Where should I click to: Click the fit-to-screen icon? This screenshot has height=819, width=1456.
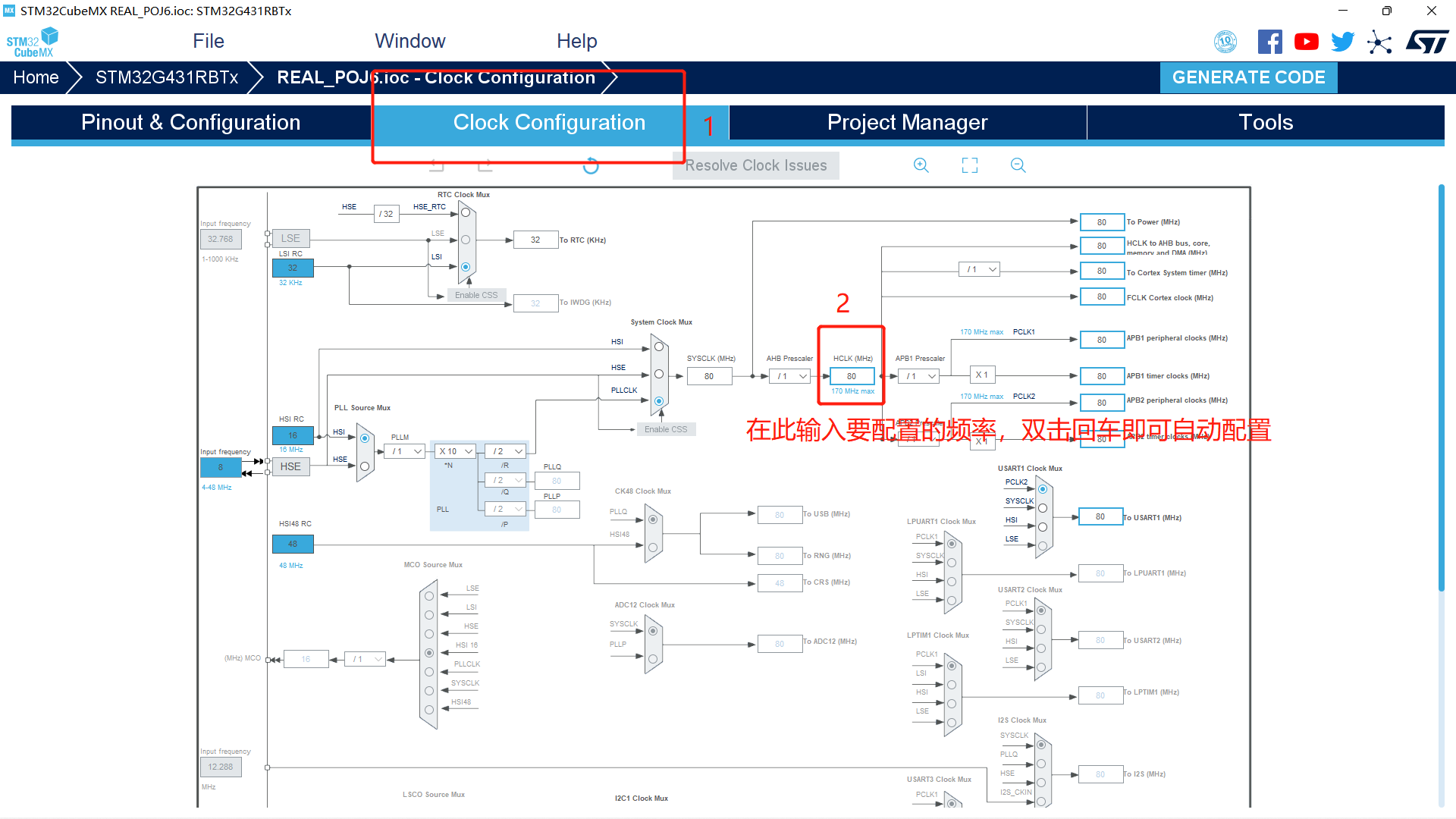pos(969,165)
